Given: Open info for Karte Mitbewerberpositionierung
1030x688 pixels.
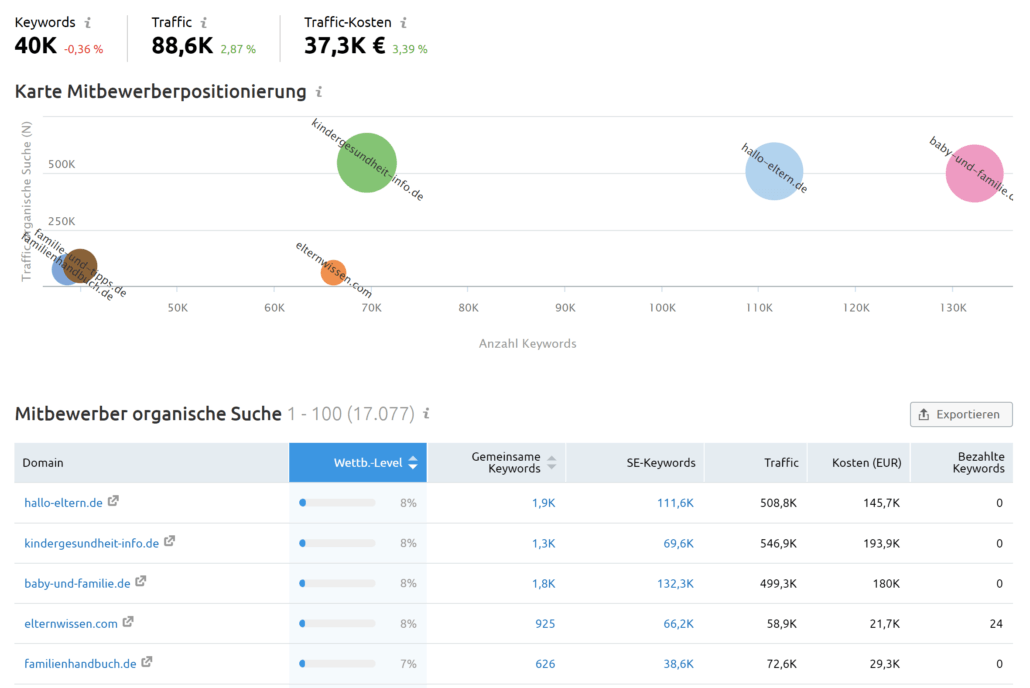Looking at the screenshot, I should pyautogui.click(x=319, y=91).
